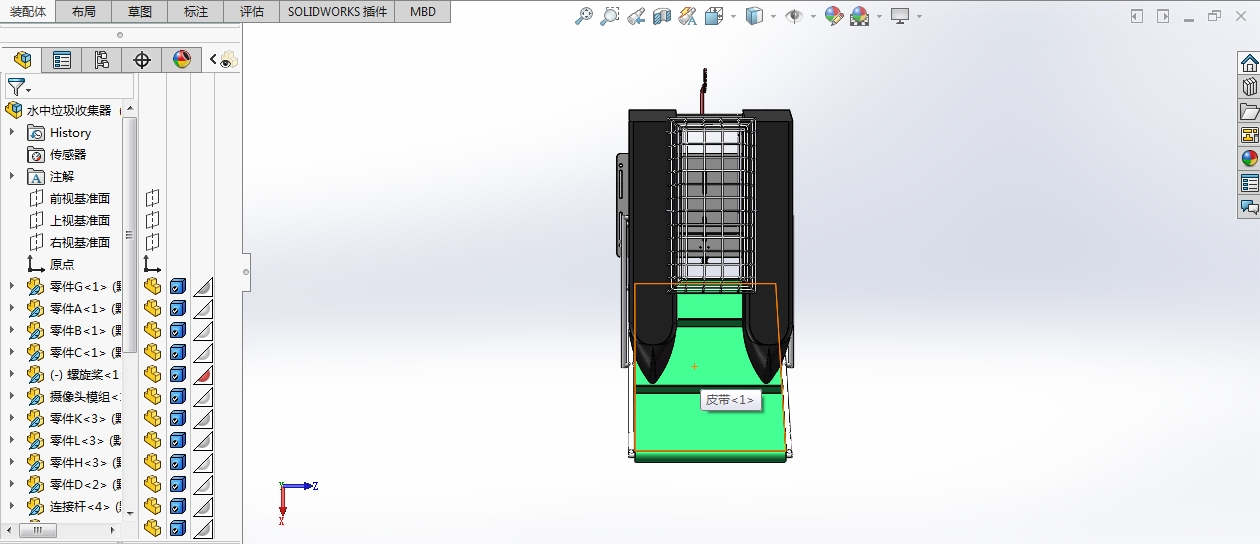Toggle visibility of 前视基准面 in display pane
The height and width of the screenshot is (544, 1260).
[152, 199]
